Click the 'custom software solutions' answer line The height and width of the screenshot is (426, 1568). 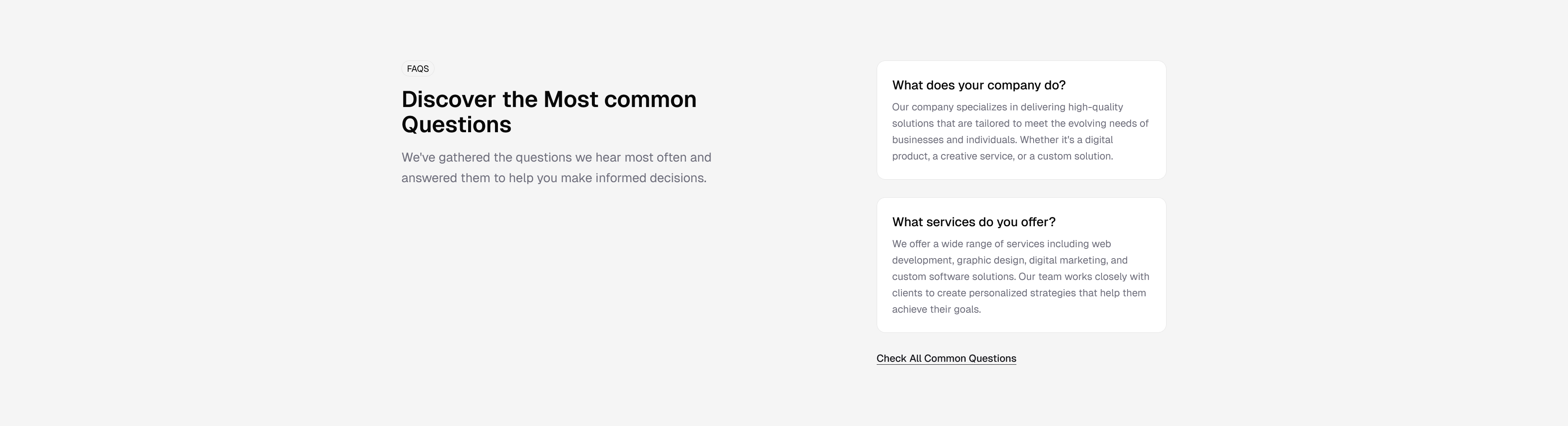pyautogui.click(x=1020, y=277)
